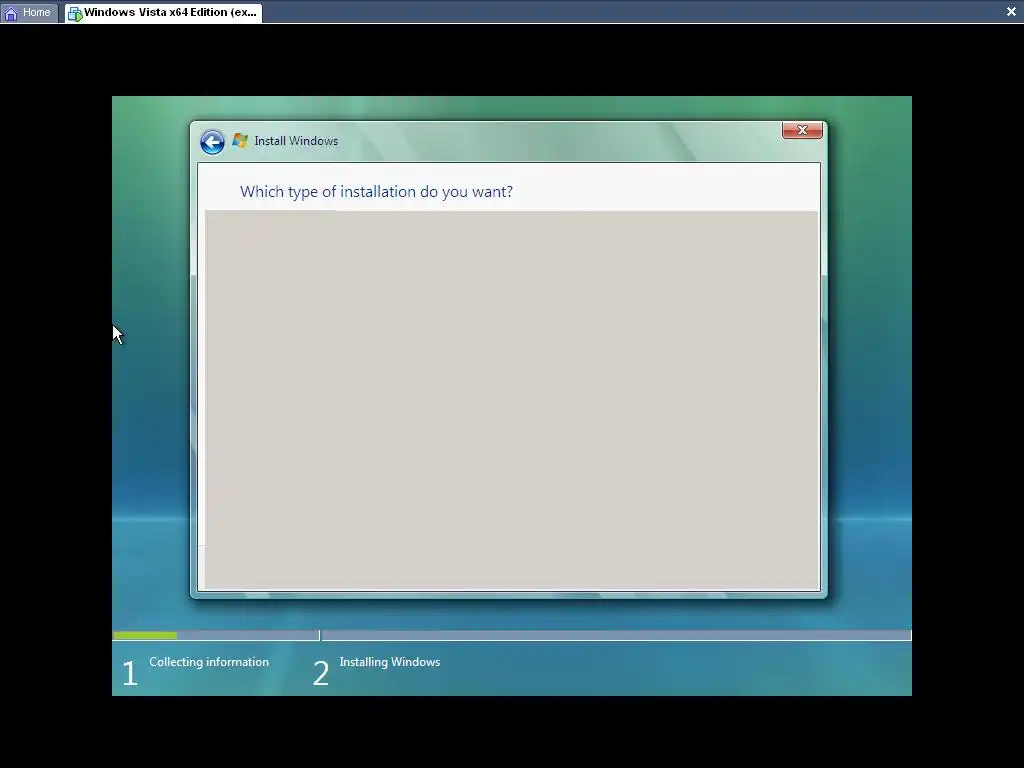The width and height of the screenshot is (1024, 768).
Task: Click the Home house icon
Action: point(11,13)
